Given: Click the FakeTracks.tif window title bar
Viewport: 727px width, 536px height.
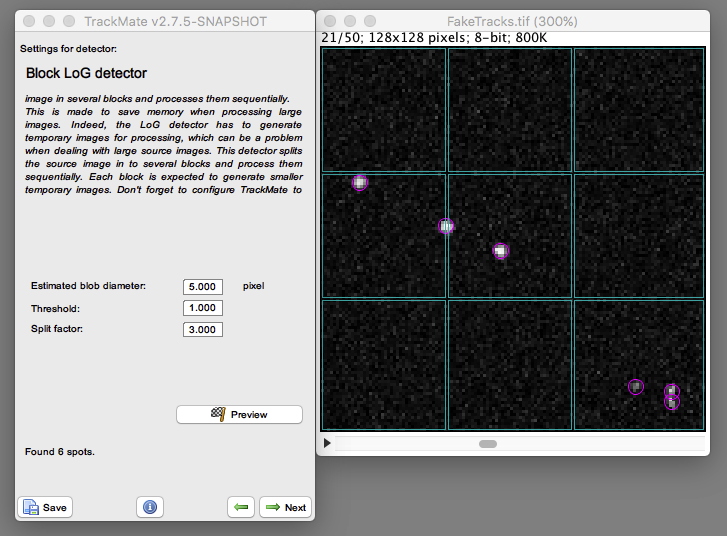Looking at the screenshot, I should [x=512, y=21].
